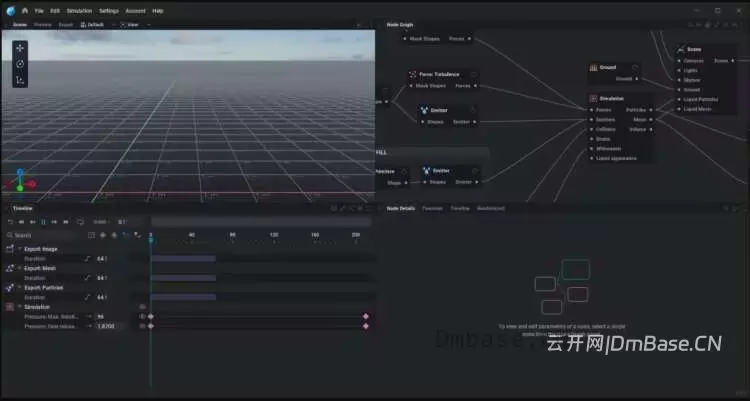Click the blue application logo icon

click(11, 11)
